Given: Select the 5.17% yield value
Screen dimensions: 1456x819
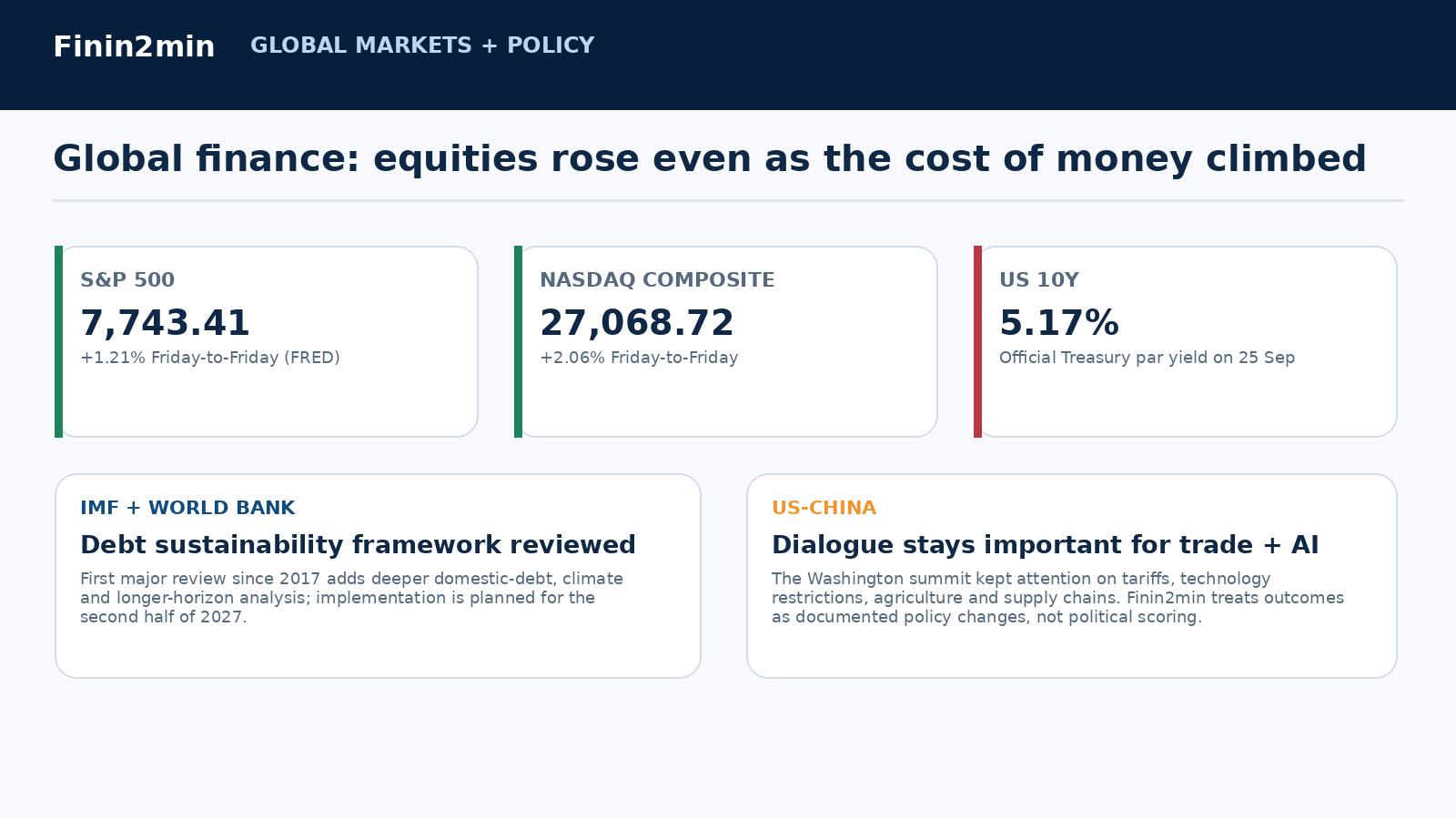Looking at the screenshot, I should (x=1059, y=323).
